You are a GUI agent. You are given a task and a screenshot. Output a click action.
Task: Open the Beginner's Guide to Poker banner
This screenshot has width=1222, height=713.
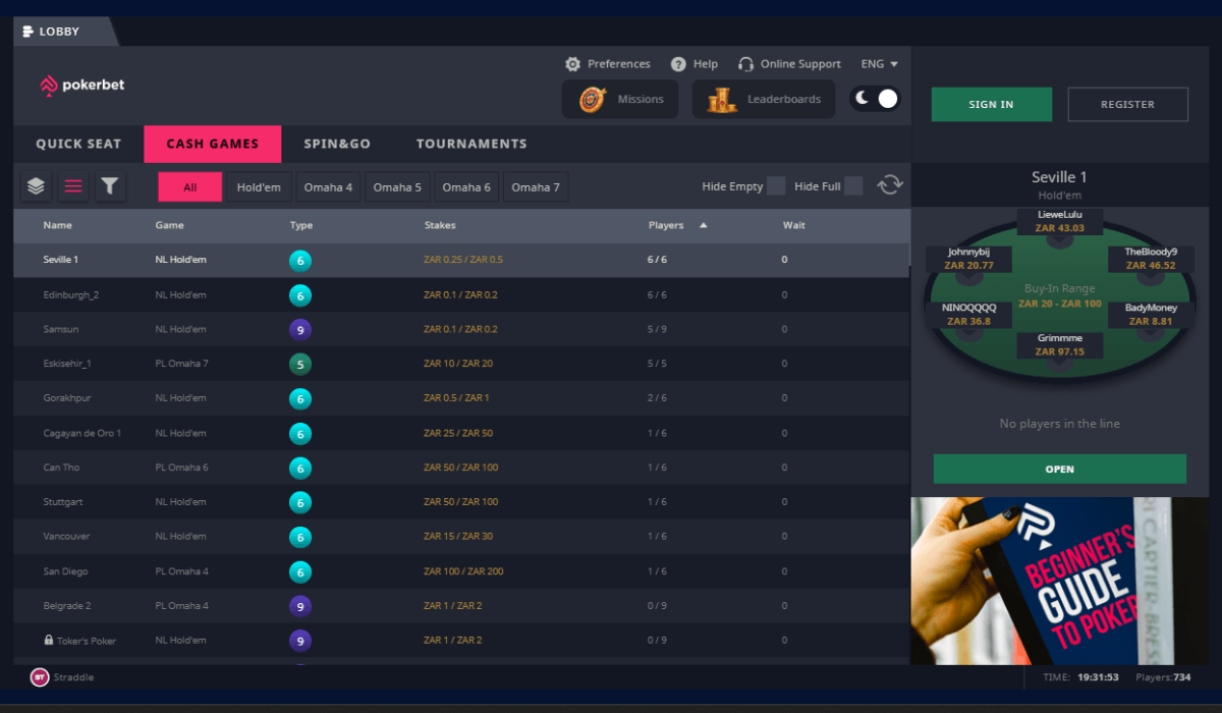[x=1059, y=581]
